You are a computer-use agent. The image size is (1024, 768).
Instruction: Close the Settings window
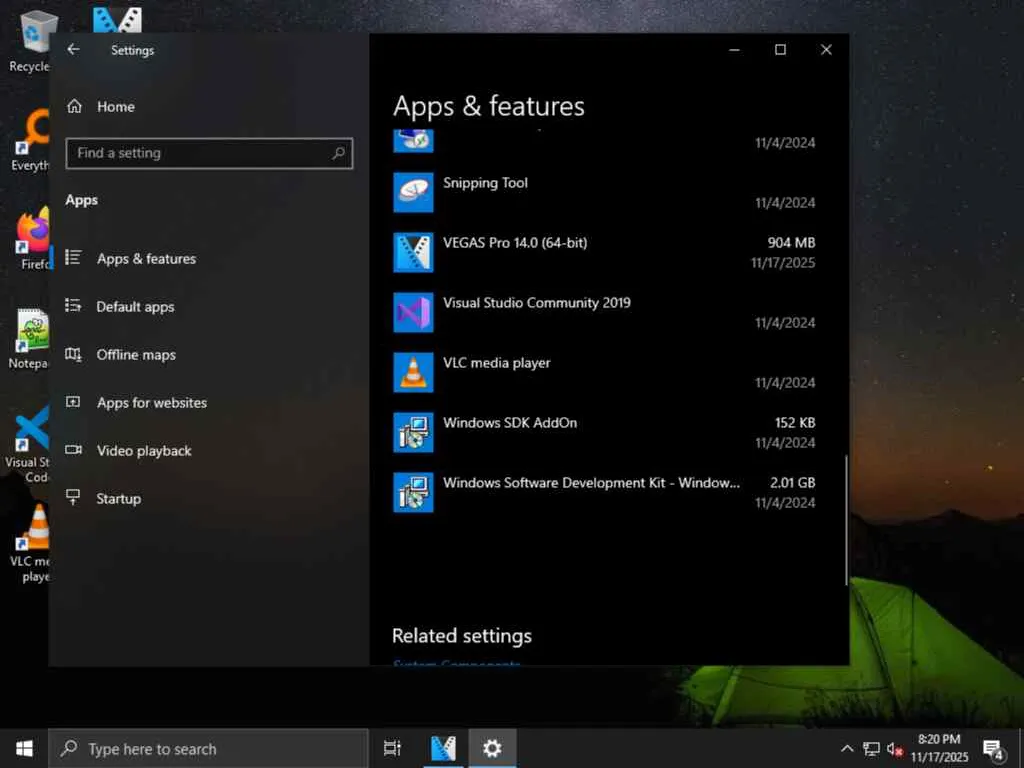(826, 50)
